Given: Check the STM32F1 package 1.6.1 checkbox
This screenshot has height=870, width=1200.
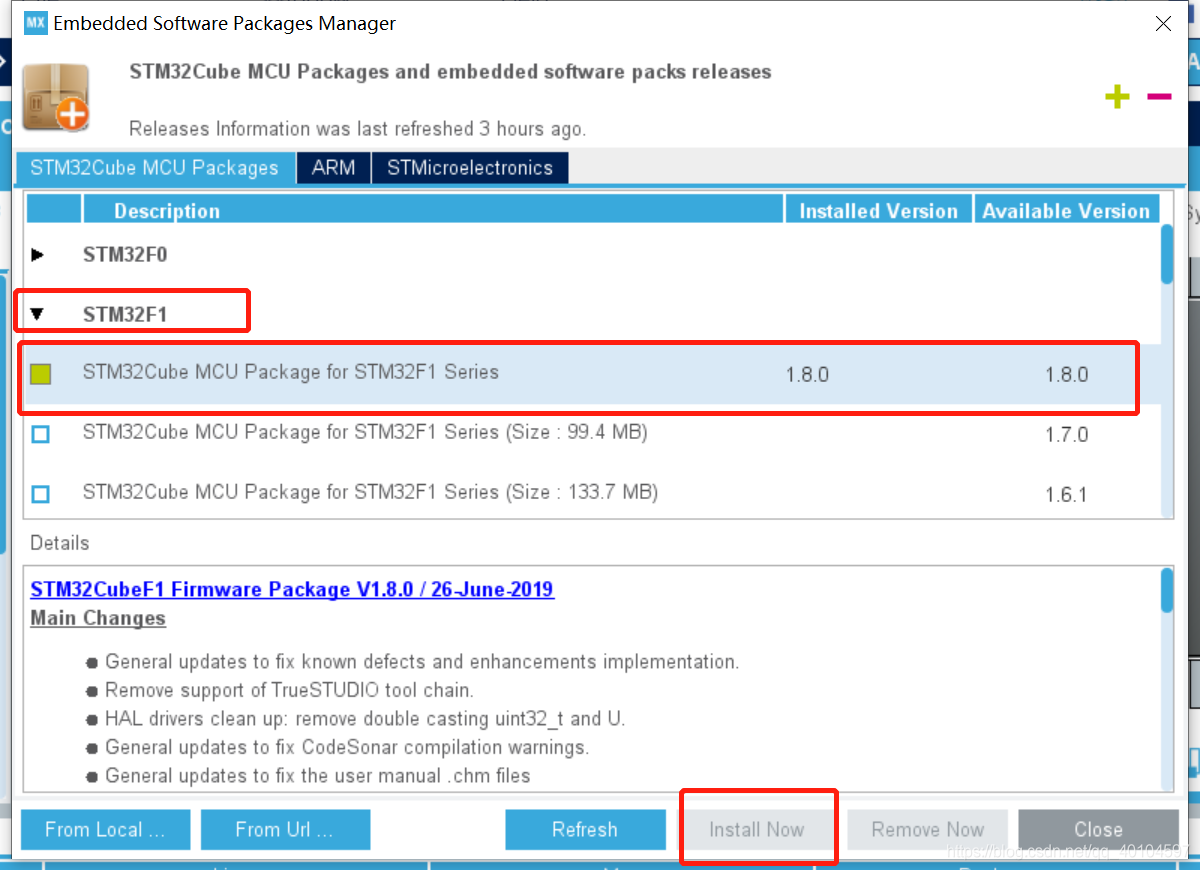Looking at the screenshot, I should click(x=40, y=494).
